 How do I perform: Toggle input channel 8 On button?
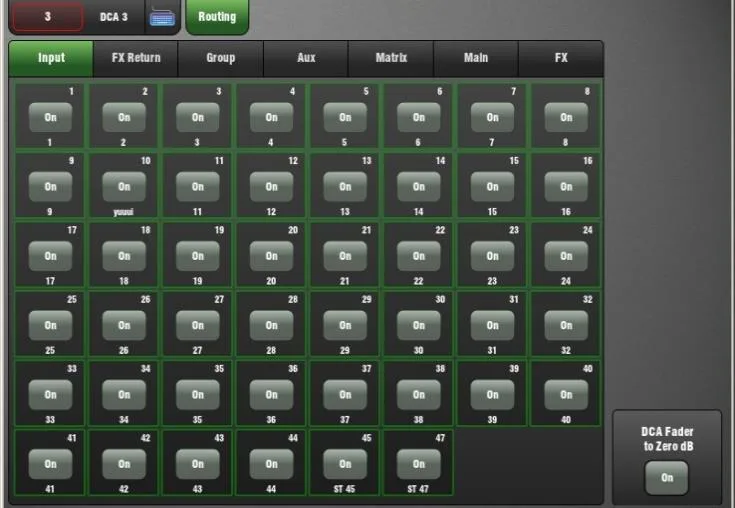point(566,117)
